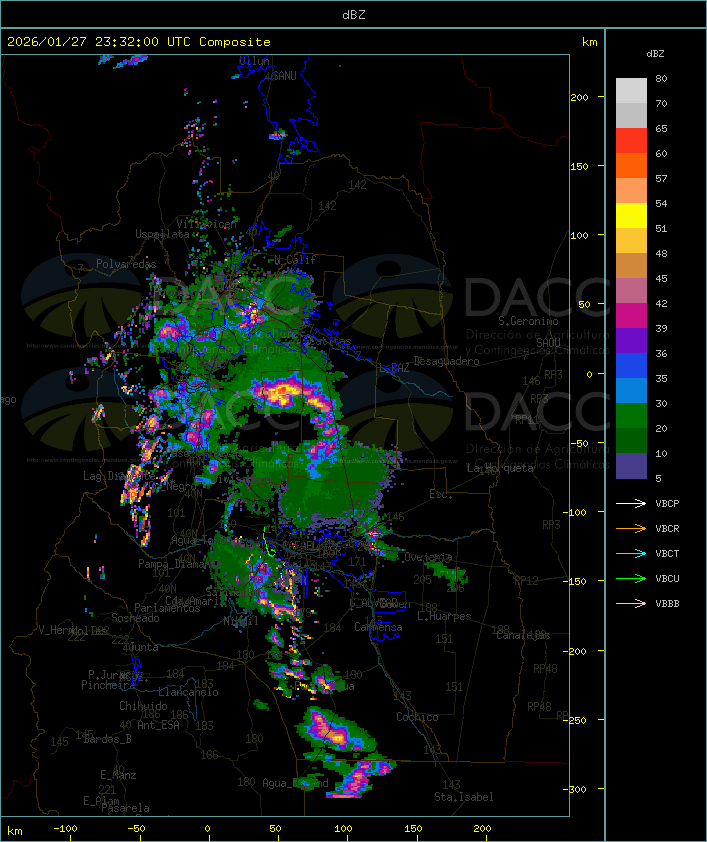Pick the dark blue 35-36 dBZ swatch
707x842 pixels.
631,366
